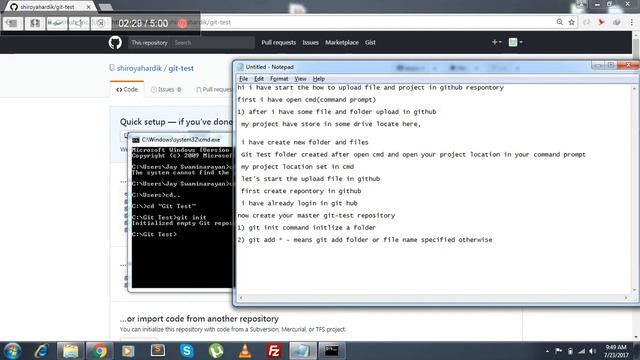Expand the plus create-new dropdown on GitHub
This screenshot has height=360, width=640.
coord(496,42)
